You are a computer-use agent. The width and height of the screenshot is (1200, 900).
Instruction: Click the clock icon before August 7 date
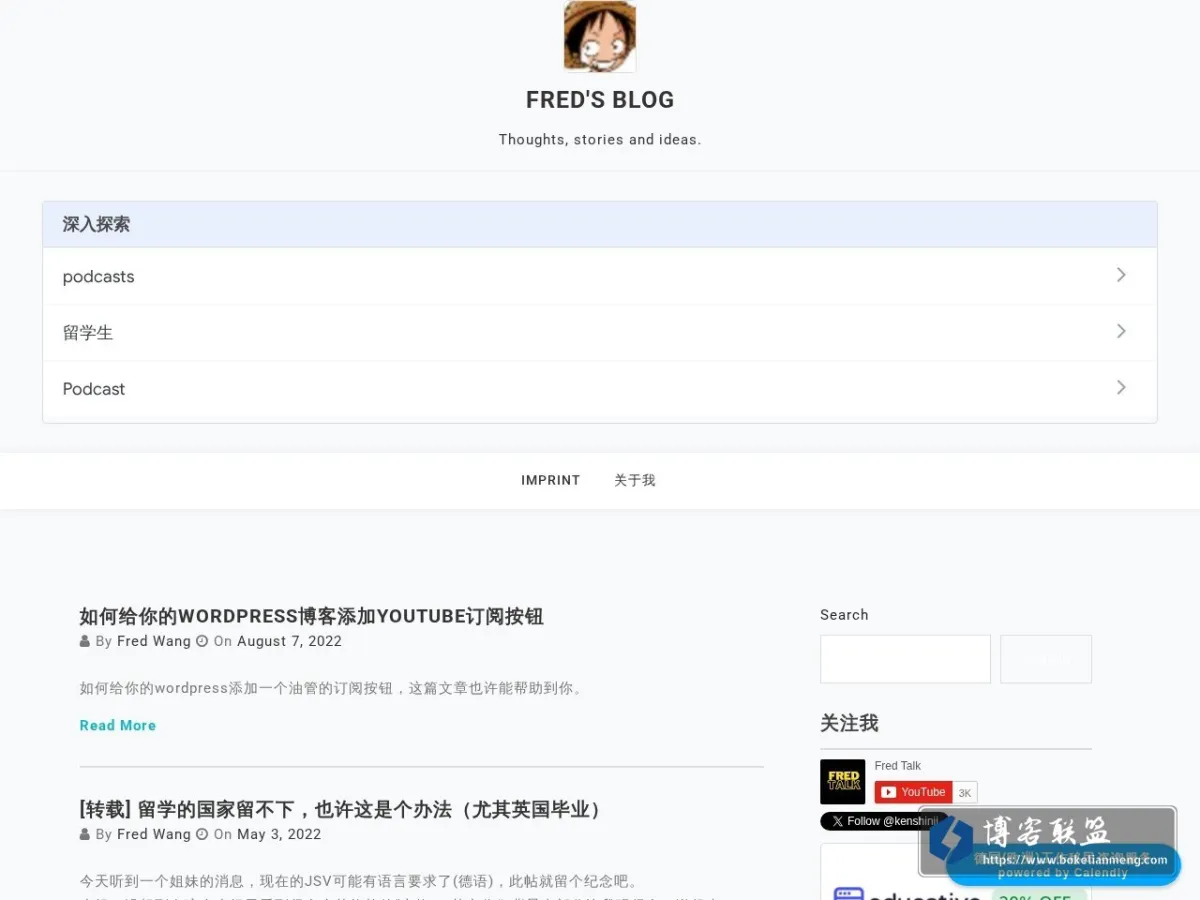click(202, 641)
